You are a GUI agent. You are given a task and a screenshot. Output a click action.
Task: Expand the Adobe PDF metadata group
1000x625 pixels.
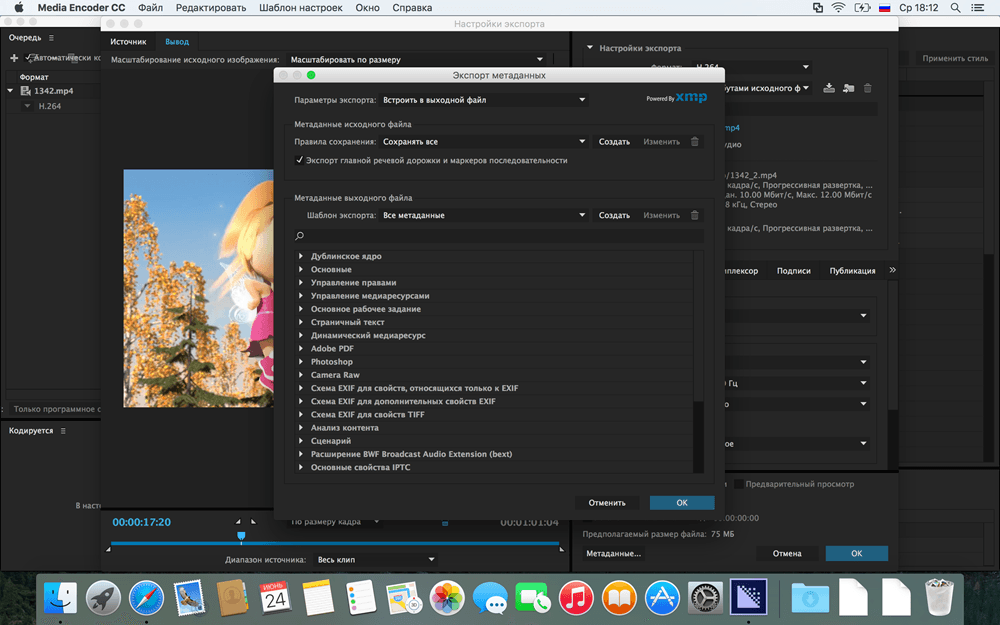point(301,348)
